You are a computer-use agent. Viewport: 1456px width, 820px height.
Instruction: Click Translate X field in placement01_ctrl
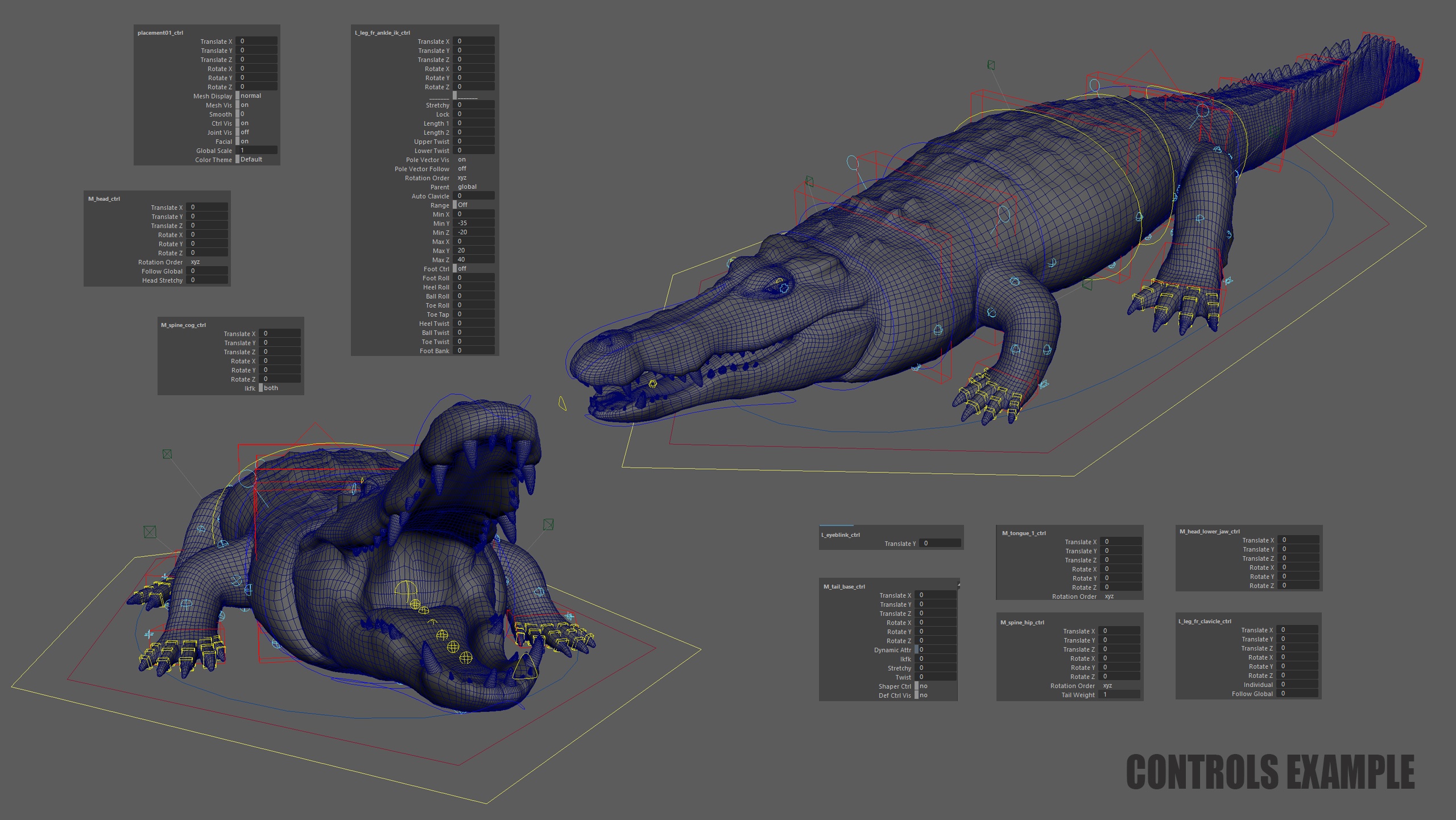(x=257, y=42)
